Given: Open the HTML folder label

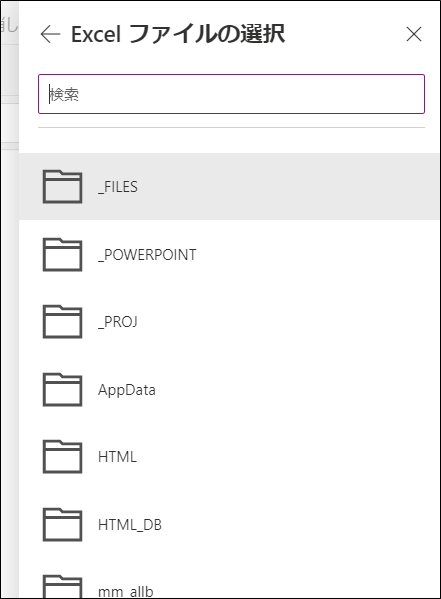Looking at the screenshot, I should point(117,457).
